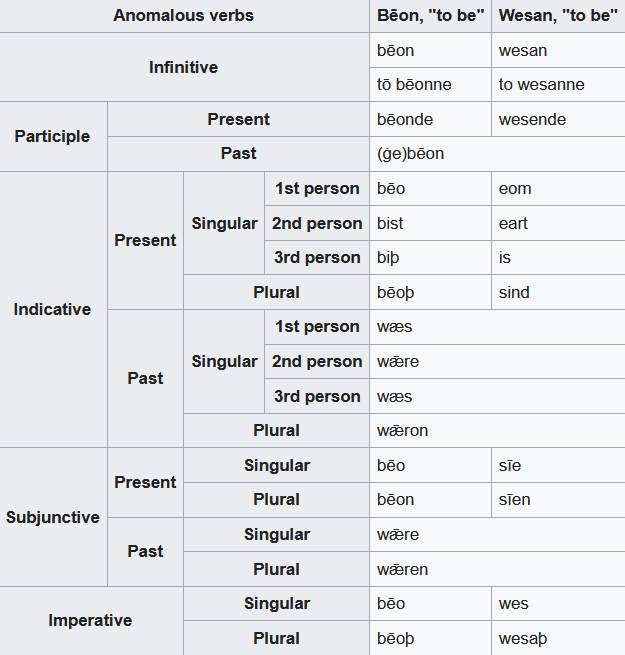Viewport: 625px width, 655px height.
Task: Click the "bist" cell
Action: (x=392, y=223)
